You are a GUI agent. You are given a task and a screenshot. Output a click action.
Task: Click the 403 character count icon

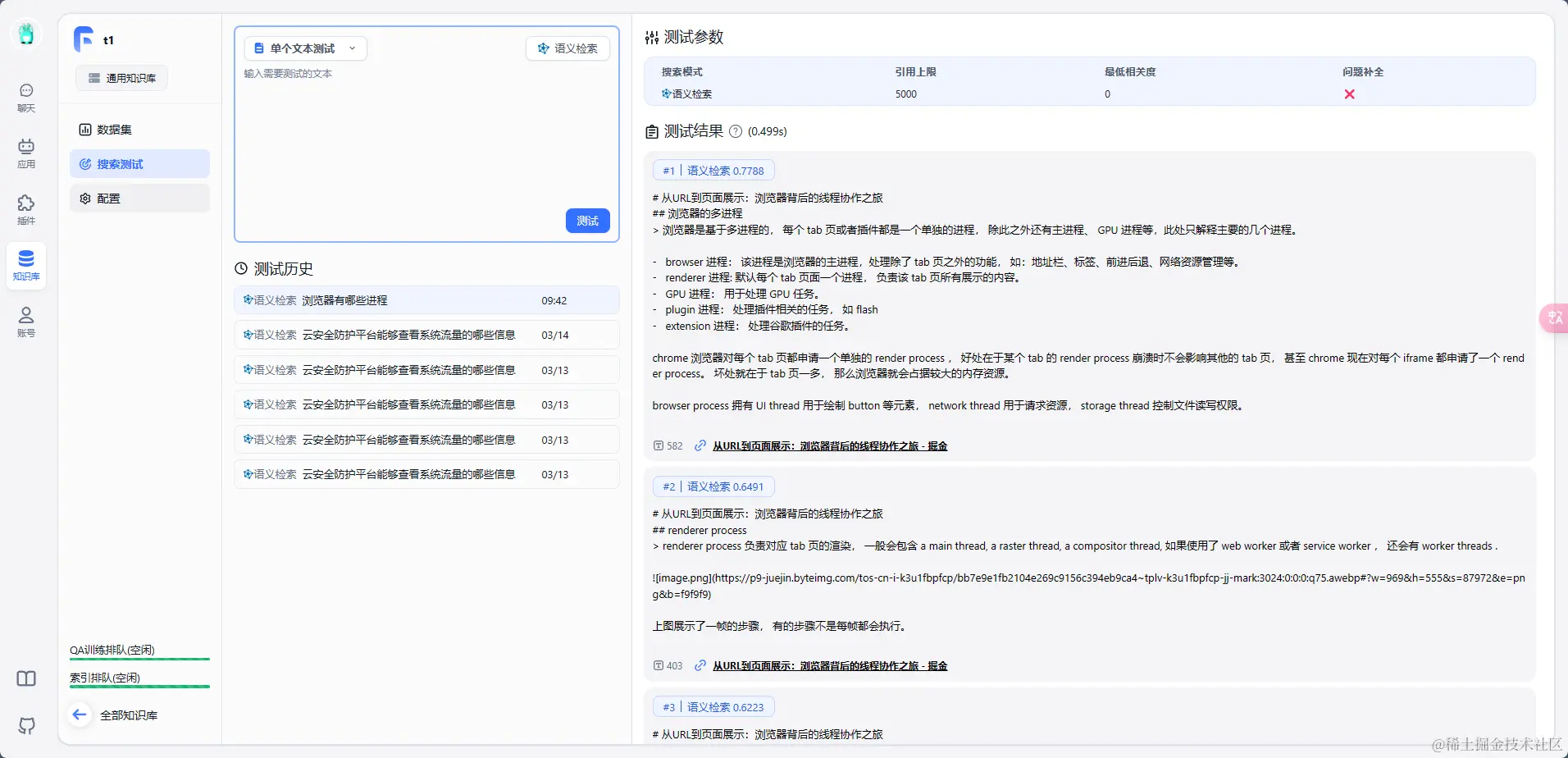tap(659, 665)
